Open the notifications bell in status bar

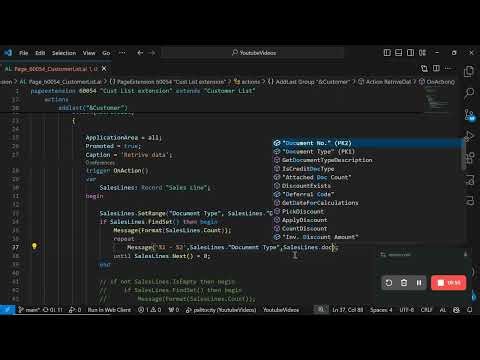470,310
